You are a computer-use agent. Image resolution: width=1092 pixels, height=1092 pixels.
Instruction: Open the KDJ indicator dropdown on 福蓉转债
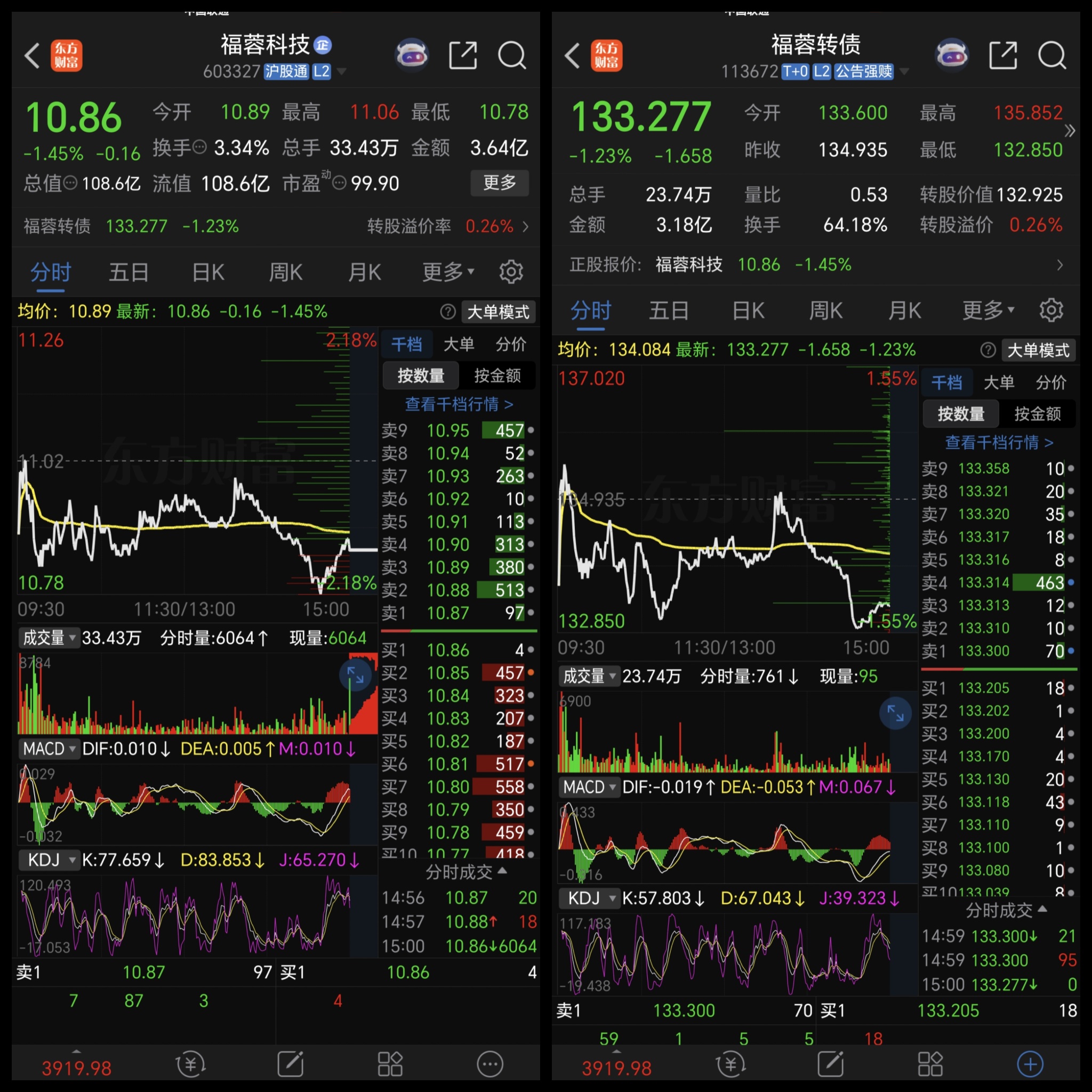click(589, 898)
